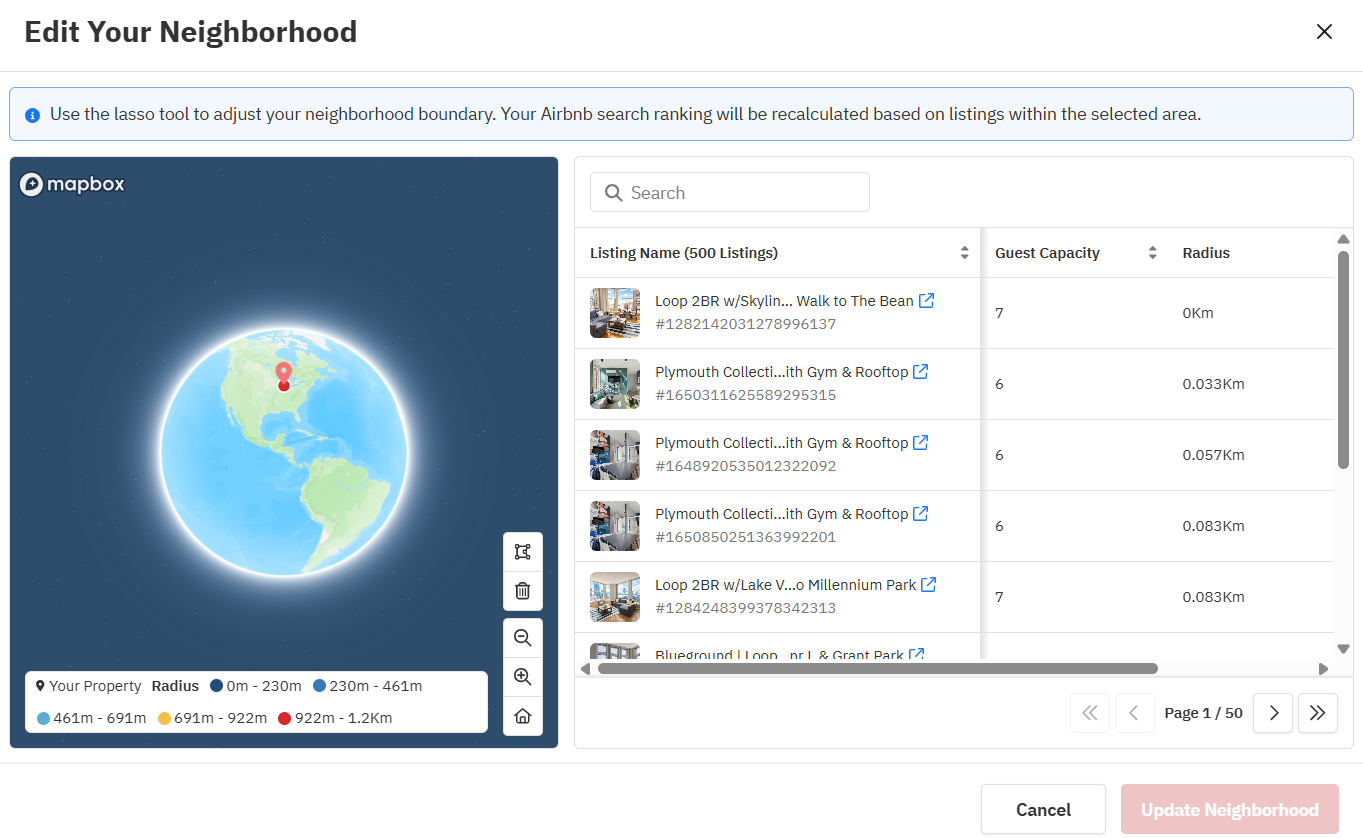Click the 922m - 1.2Km red legend swatch
This screenshot has width=1363, height=838.
pyautogui.click(x=285, y=718)
